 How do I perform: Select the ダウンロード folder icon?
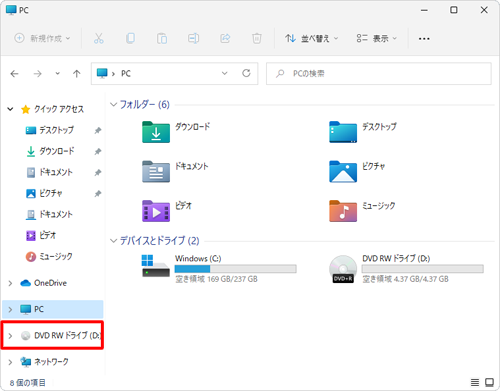(x=156, y=132)
